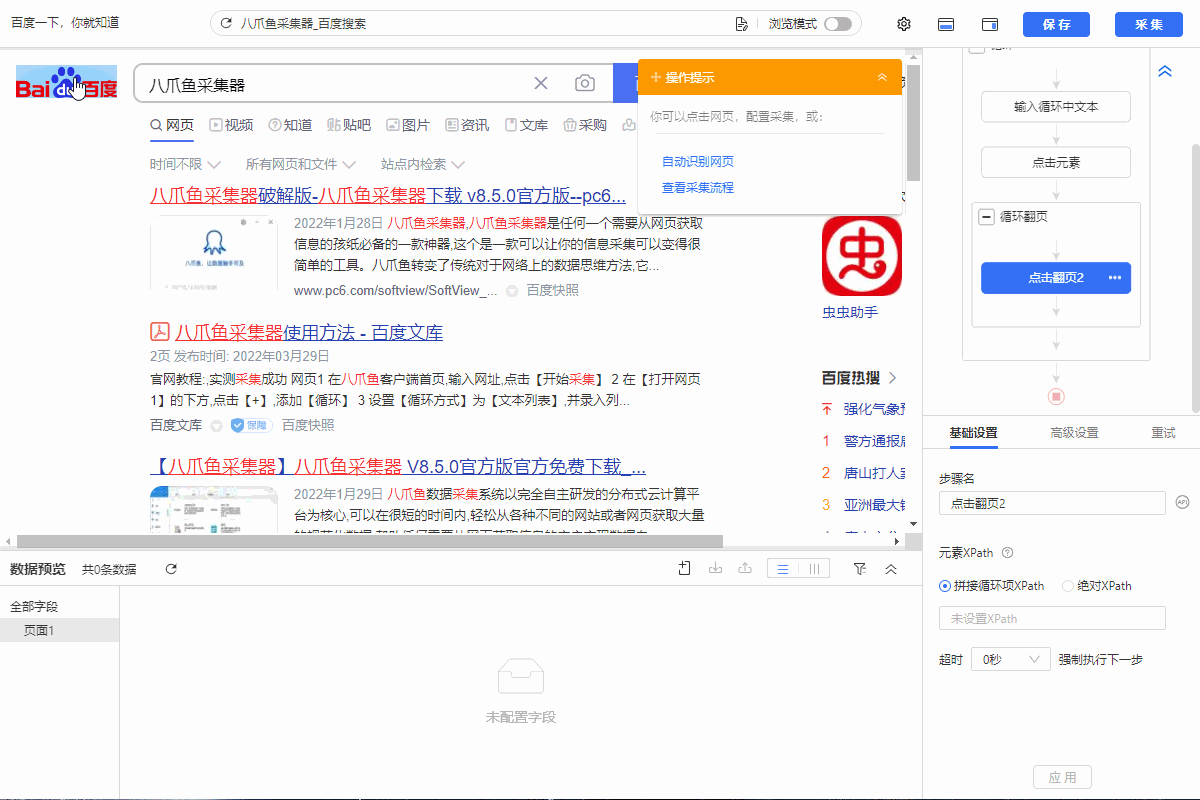This screenshot has height=800, width=1200.
Task: Grab the move handle of 操作提示
Action: 656,77
